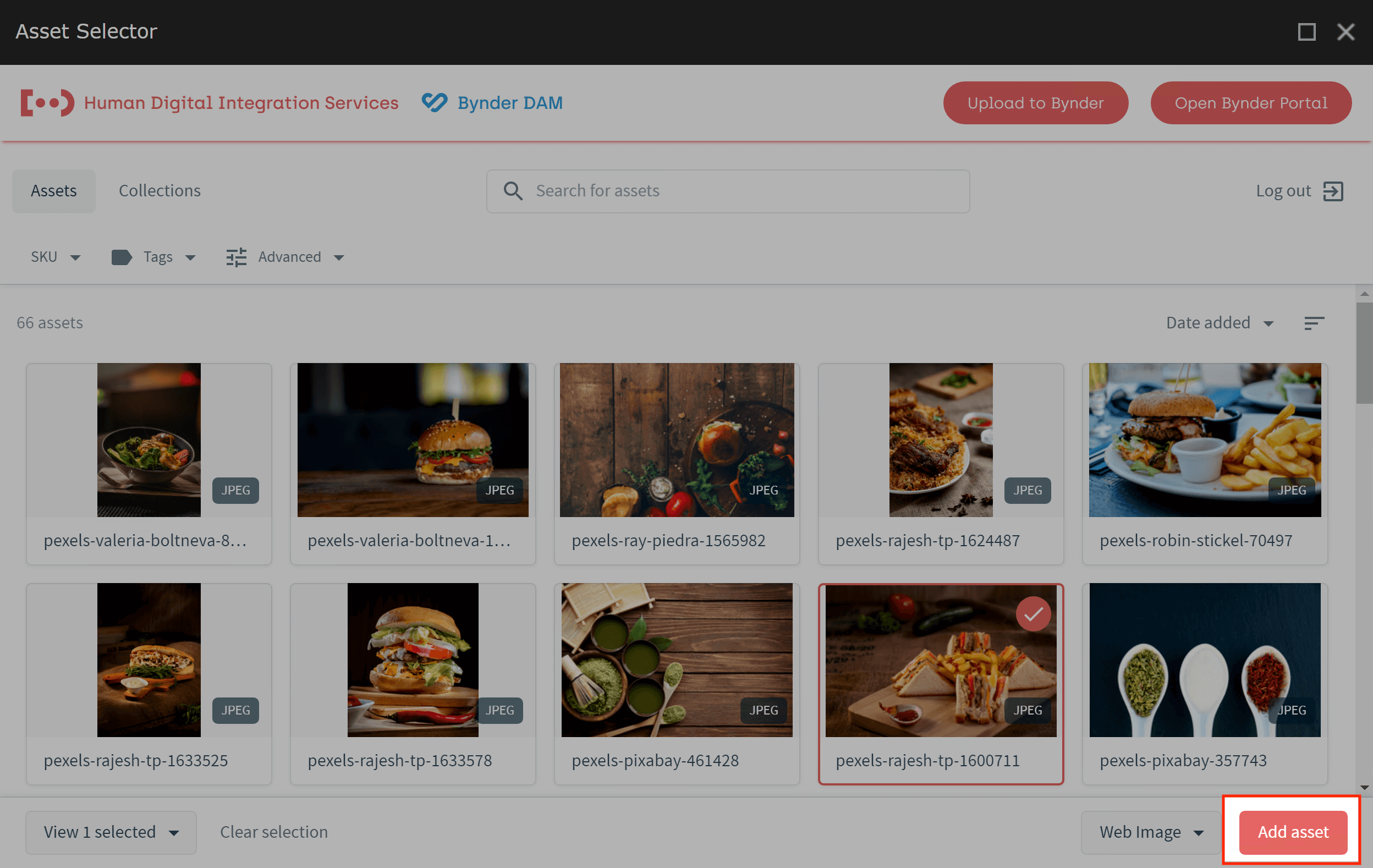Click the Search for assets field

pos(742,191)
